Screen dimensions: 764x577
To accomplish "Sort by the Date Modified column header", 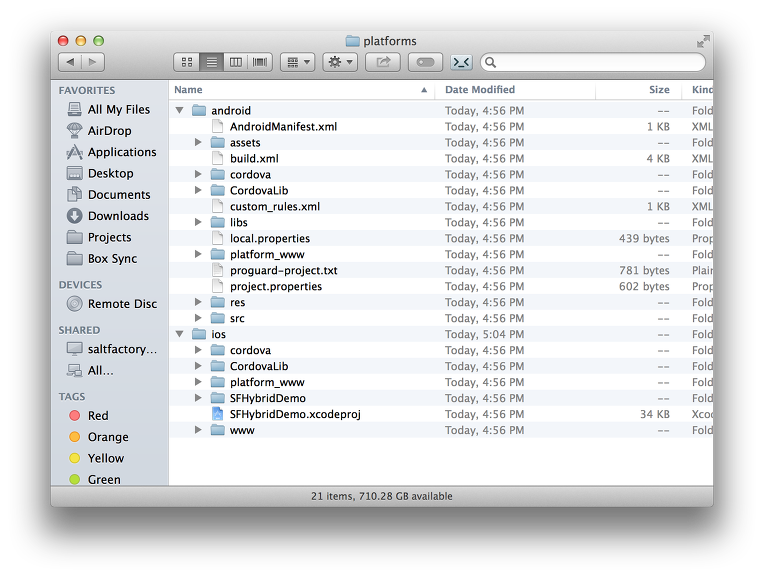I will pyautogui.click(x=480, y=90).
